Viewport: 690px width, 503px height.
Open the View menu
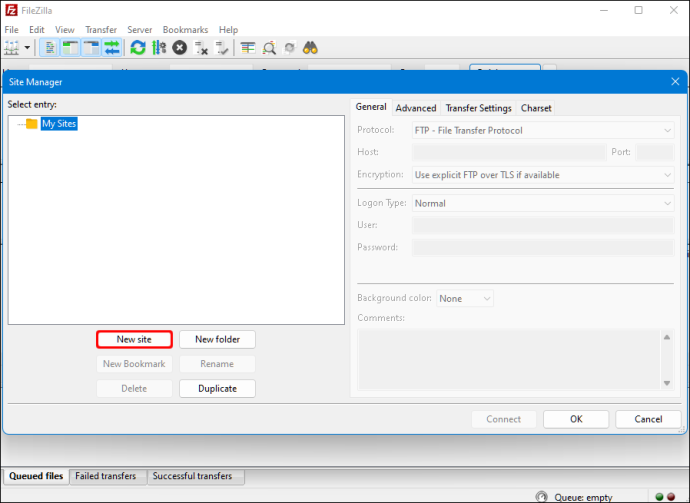pos(65,29)
